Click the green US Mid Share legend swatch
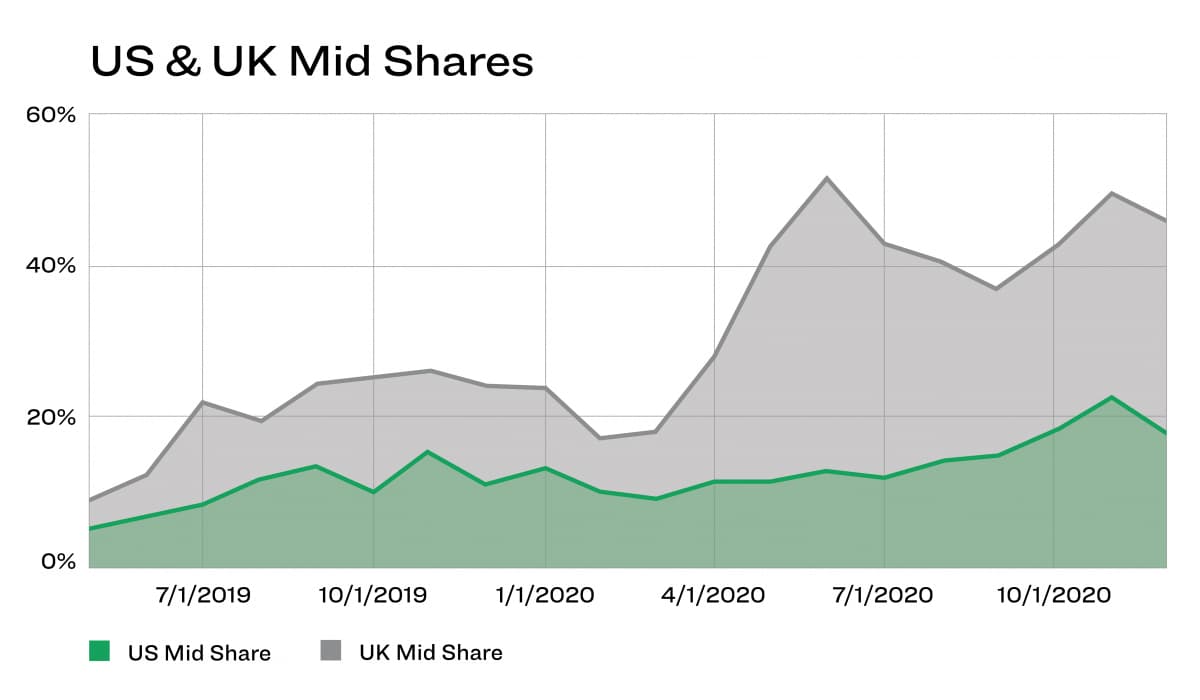 coord(99,652)
